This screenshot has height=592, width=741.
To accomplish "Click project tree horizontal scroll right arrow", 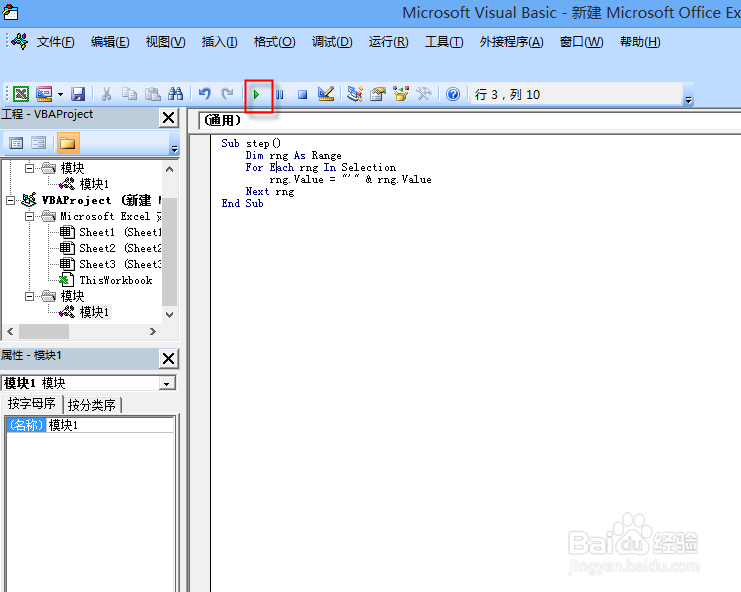I will [153, 332].
